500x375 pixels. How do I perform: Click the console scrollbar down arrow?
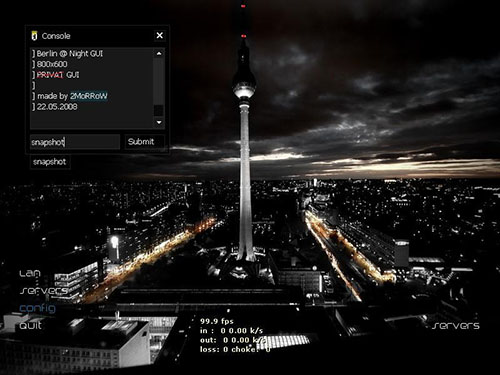click(159, 122)
